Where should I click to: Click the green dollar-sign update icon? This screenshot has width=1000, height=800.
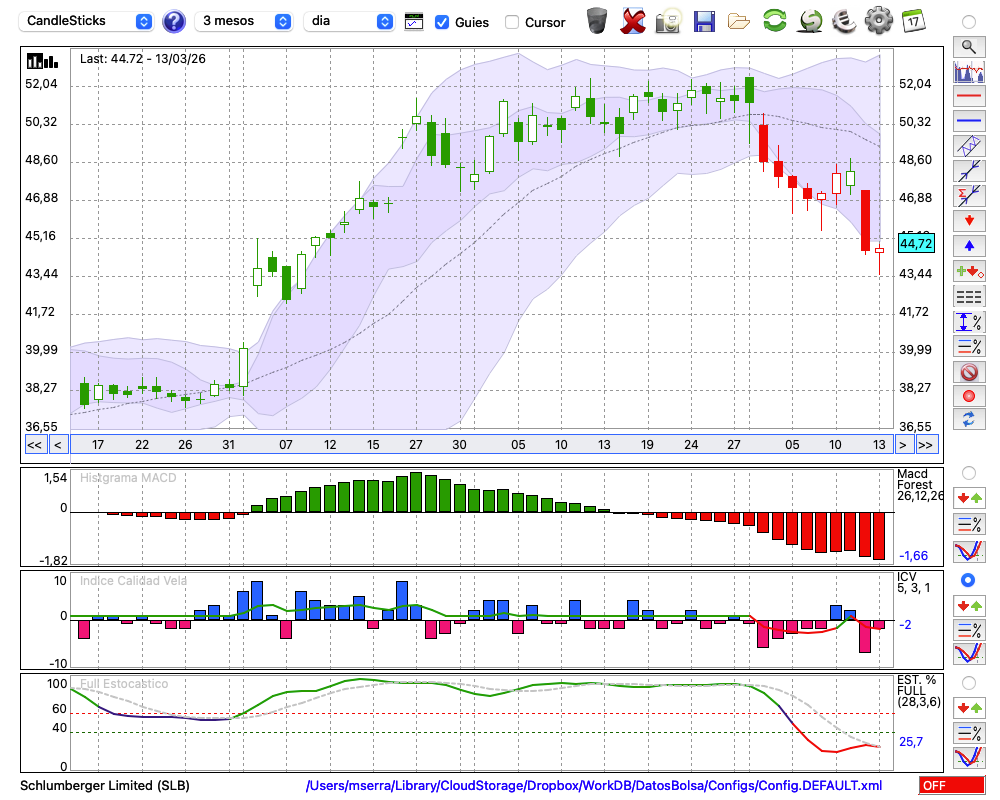(811, 21)
